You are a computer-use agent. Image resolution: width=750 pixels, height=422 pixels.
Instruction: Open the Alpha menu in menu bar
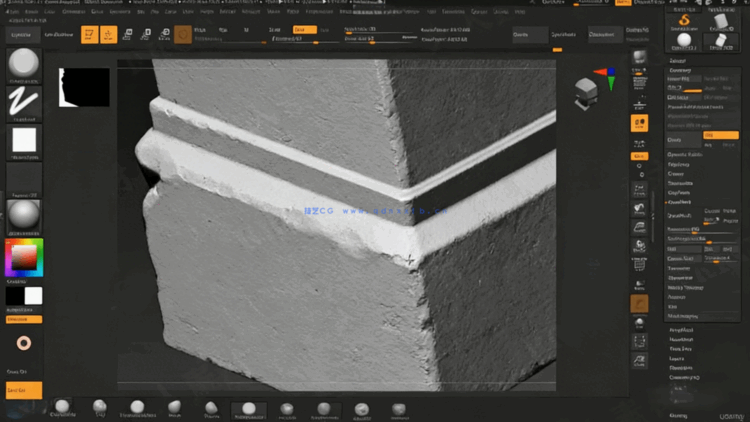pyautogui.click(x=13, y=11)
